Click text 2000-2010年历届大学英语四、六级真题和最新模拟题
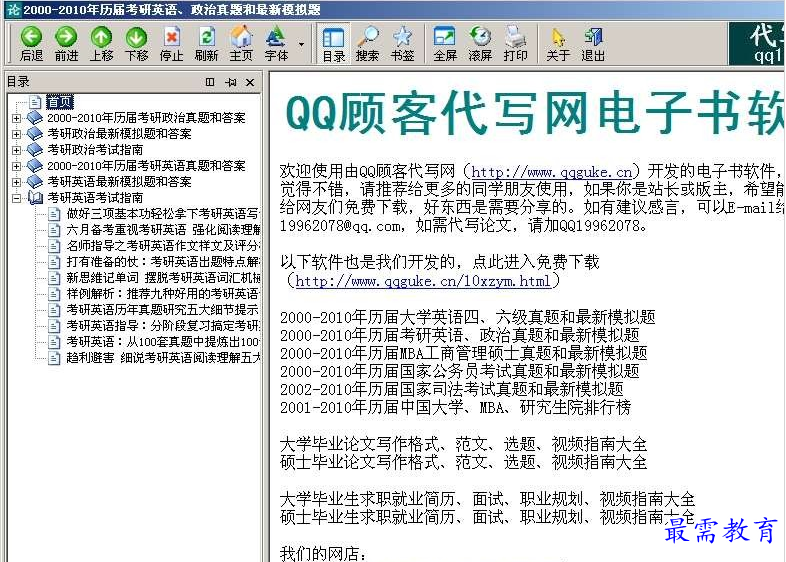 point(468,317)
